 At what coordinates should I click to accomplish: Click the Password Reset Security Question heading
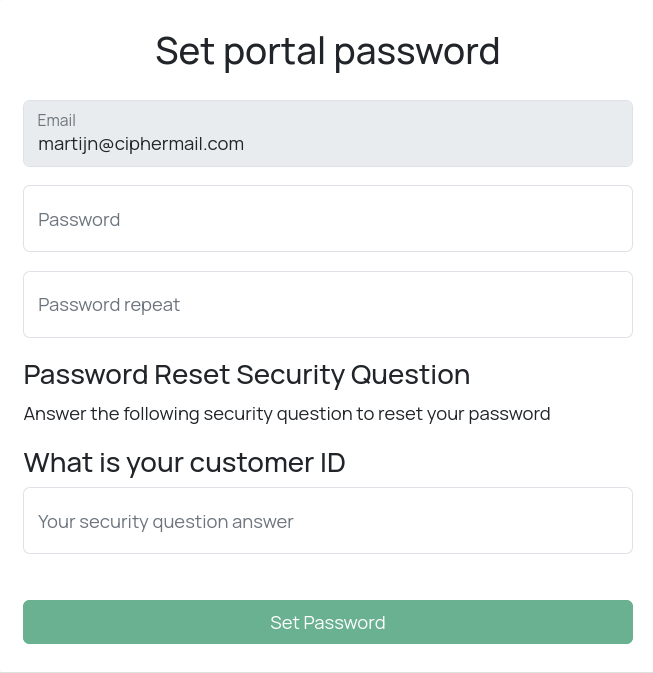pyautogui.click(x=246, y=375)
